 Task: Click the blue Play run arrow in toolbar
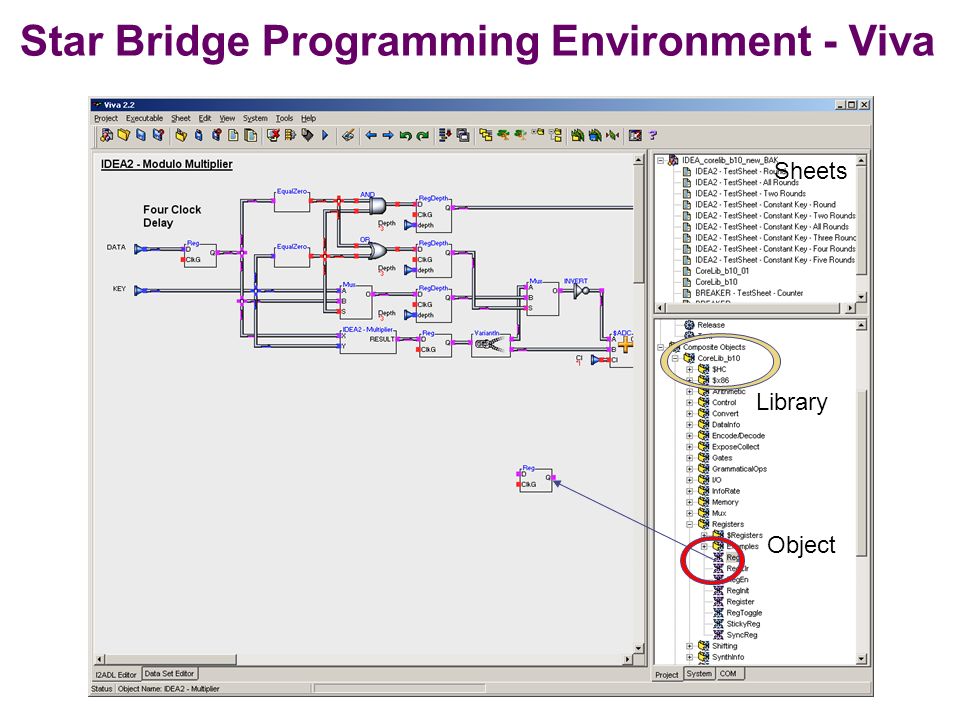coord(325,135)
